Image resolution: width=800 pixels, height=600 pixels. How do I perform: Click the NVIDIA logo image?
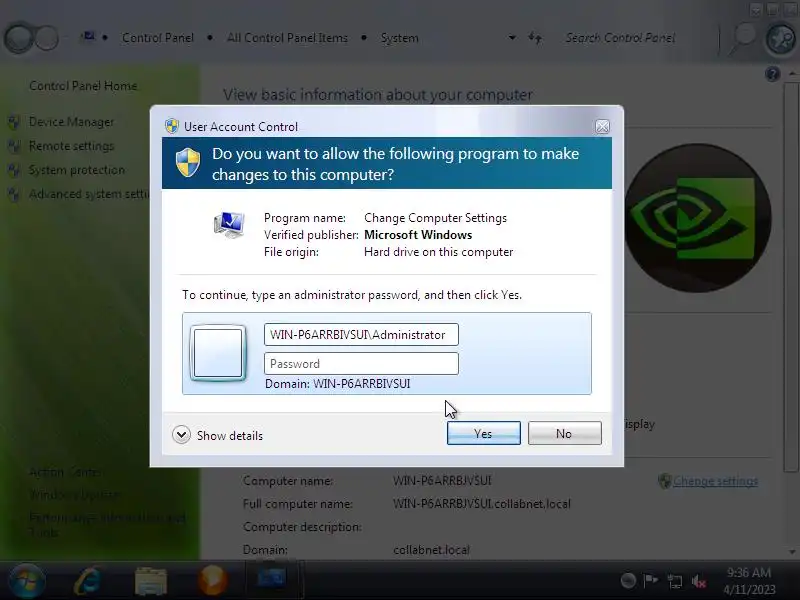(698, 218)
